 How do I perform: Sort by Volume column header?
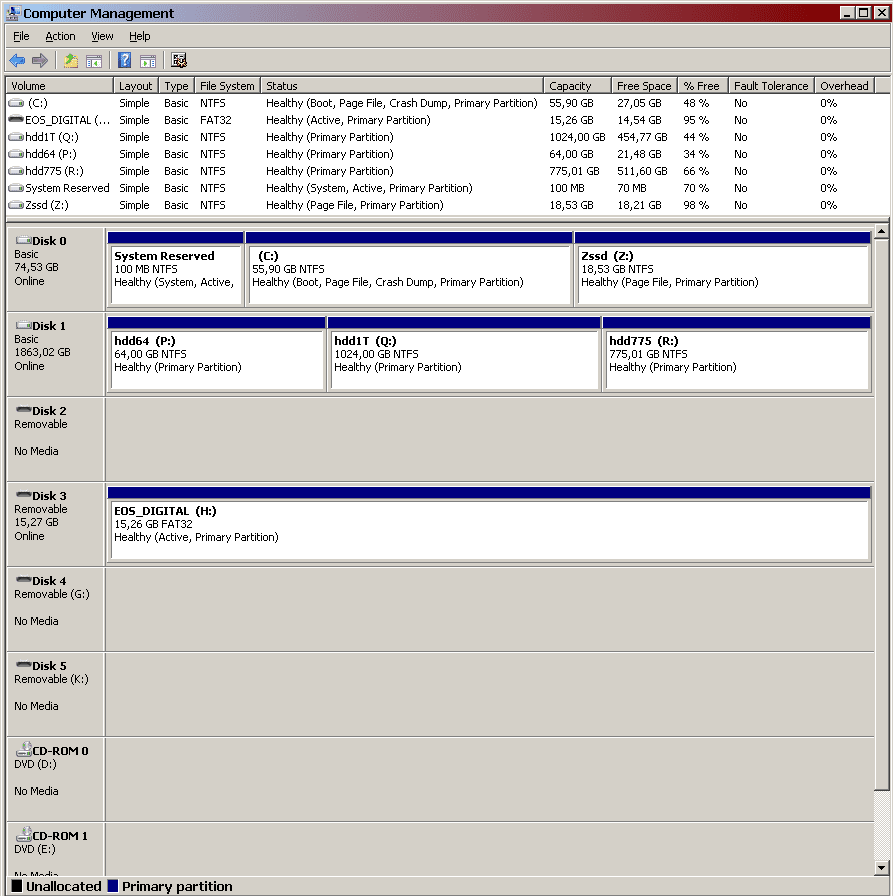[59, 86]
